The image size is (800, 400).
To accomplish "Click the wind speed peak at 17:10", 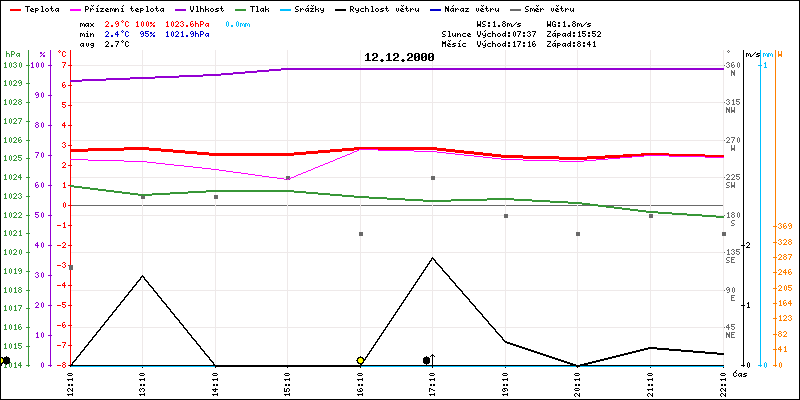I will click(433, 258).
